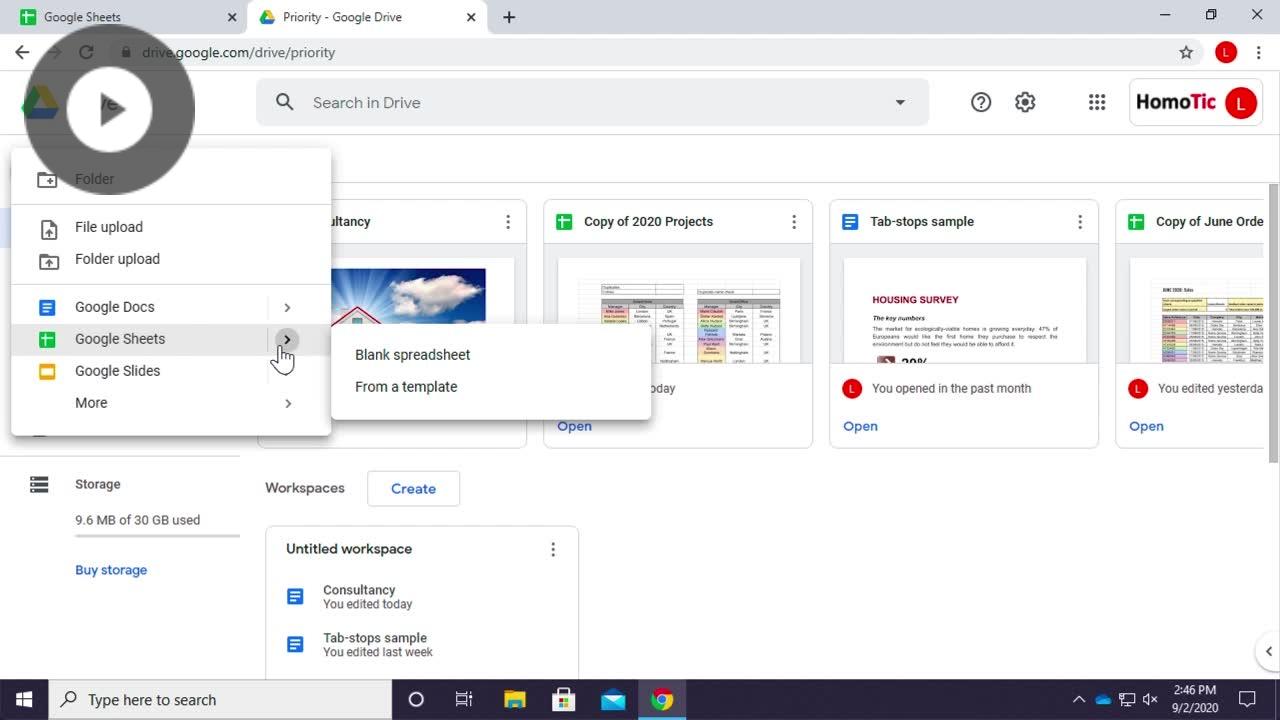Select From a template
The image size is (1280, 720).
click(x=406, y=387)
